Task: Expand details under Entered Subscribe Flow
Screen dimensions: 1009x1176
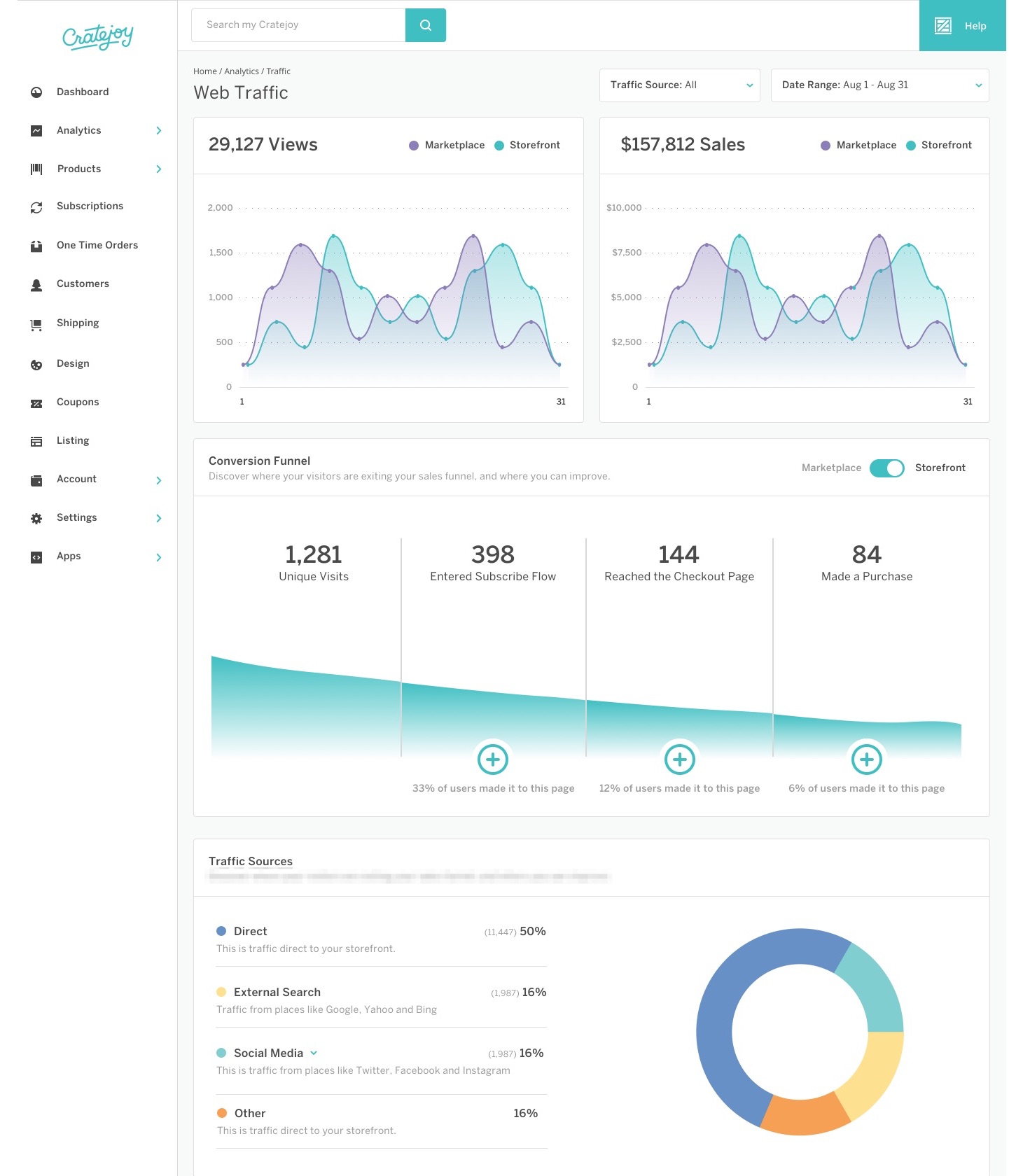Action: [x=493, y=759]
